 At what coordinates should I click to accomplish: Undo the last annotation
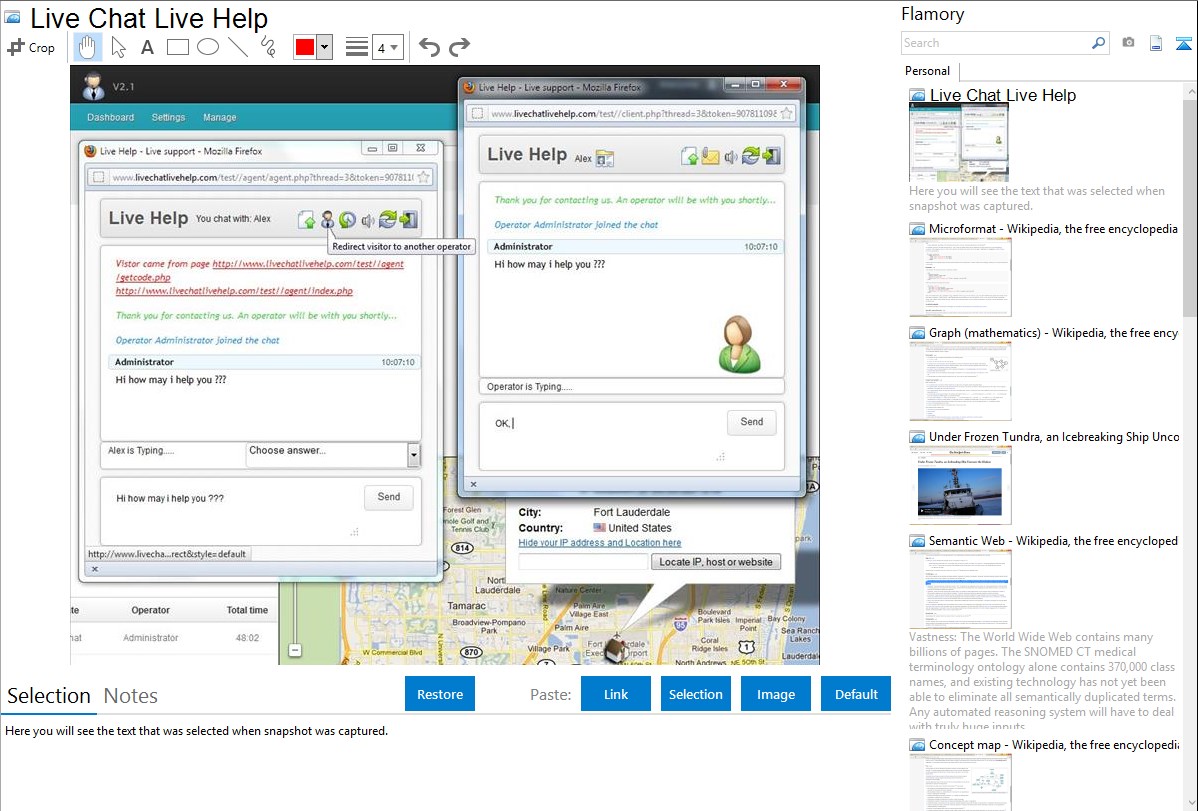[429, 47]
